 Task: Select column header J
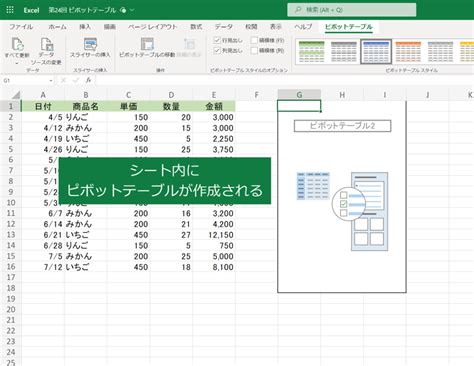[428, 95]
